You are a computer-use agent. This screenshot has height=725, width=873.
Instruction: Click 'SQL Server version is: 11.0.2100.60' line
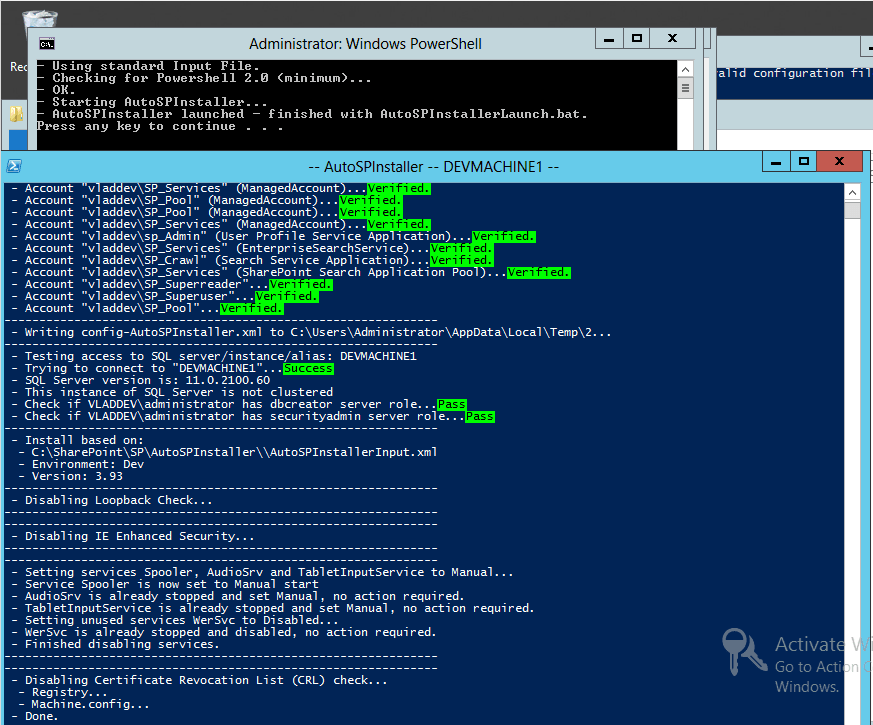(x=141, y=380)
